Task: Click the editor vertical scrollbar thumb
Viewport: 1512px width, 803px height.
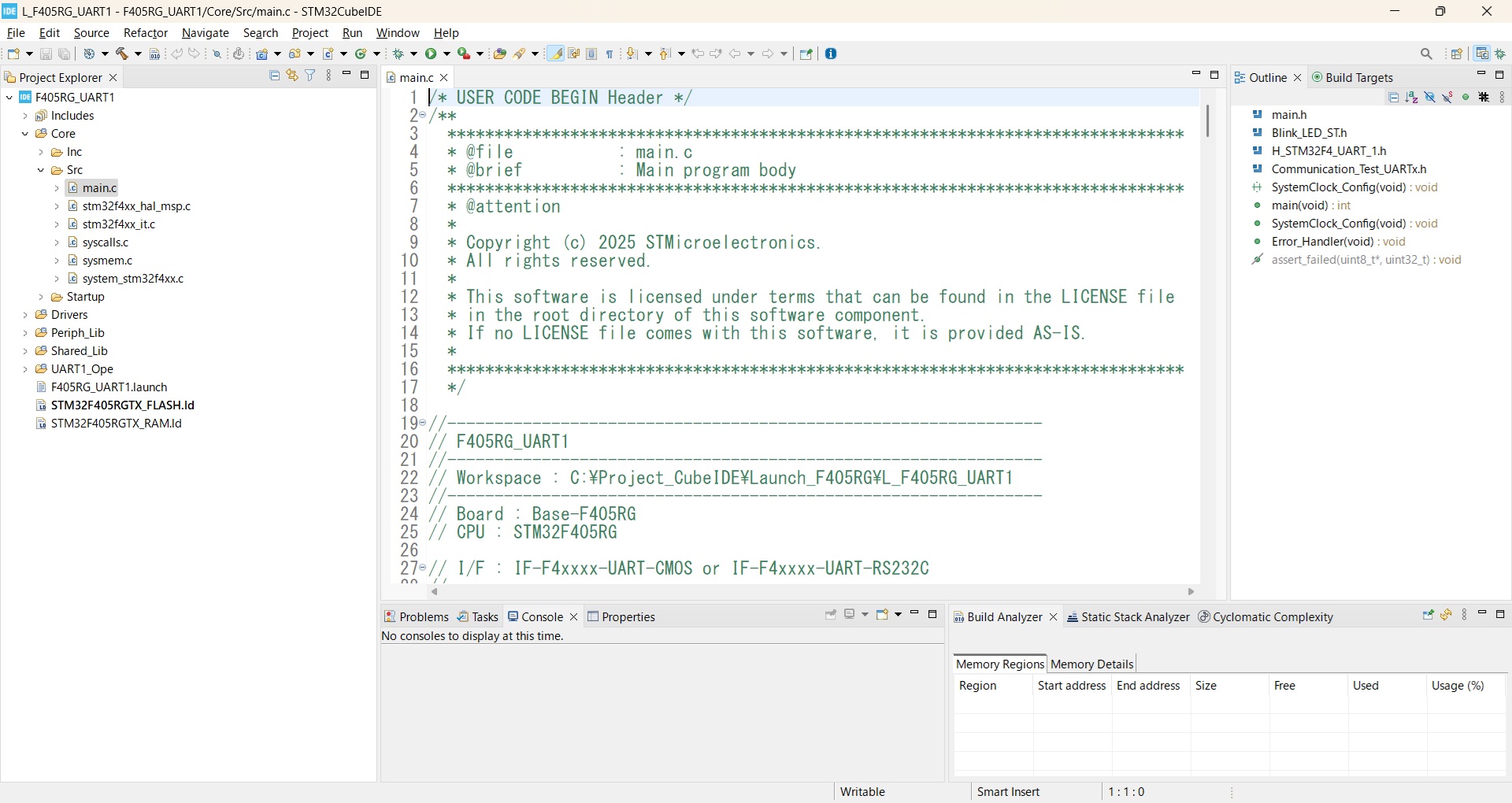Action: 1207,120
